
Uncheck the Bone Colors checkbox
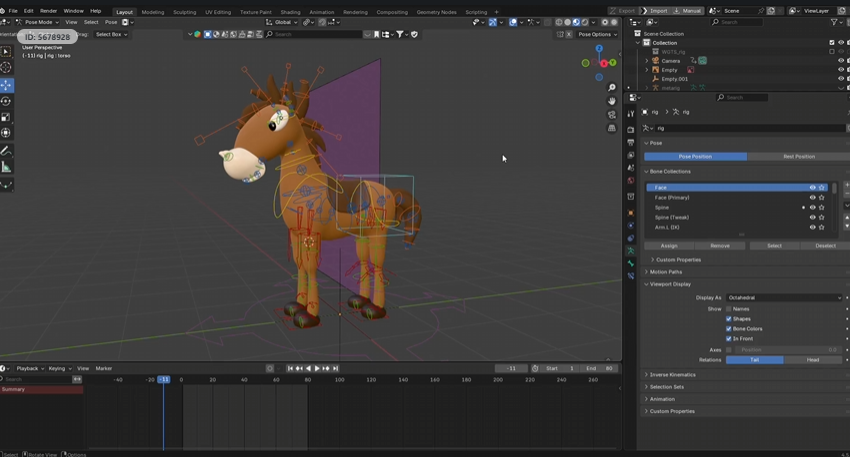[728, 329]
